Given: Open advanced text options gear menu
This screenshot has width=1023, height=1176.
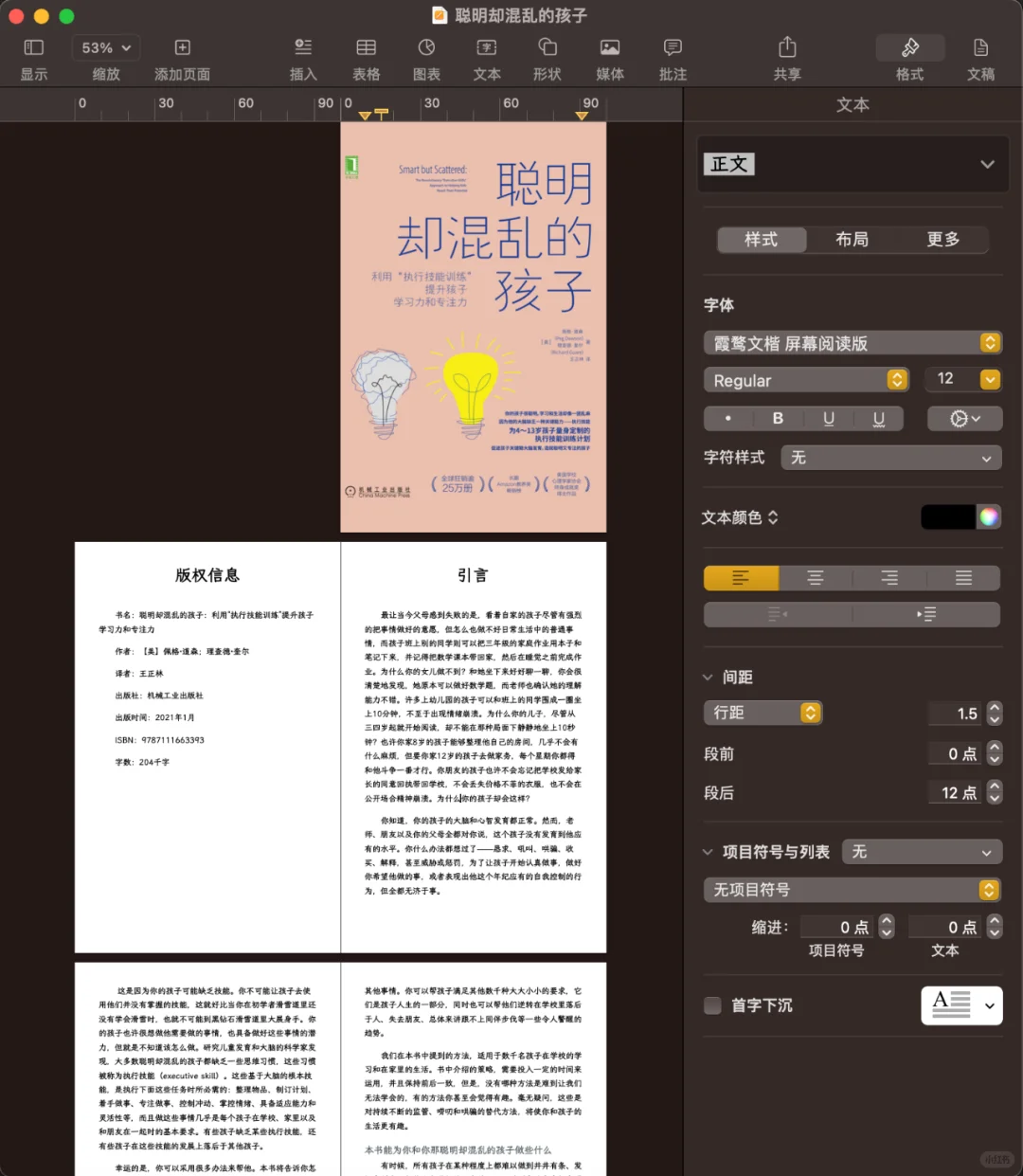Looking at the screenshot, I should click(964, 418).
